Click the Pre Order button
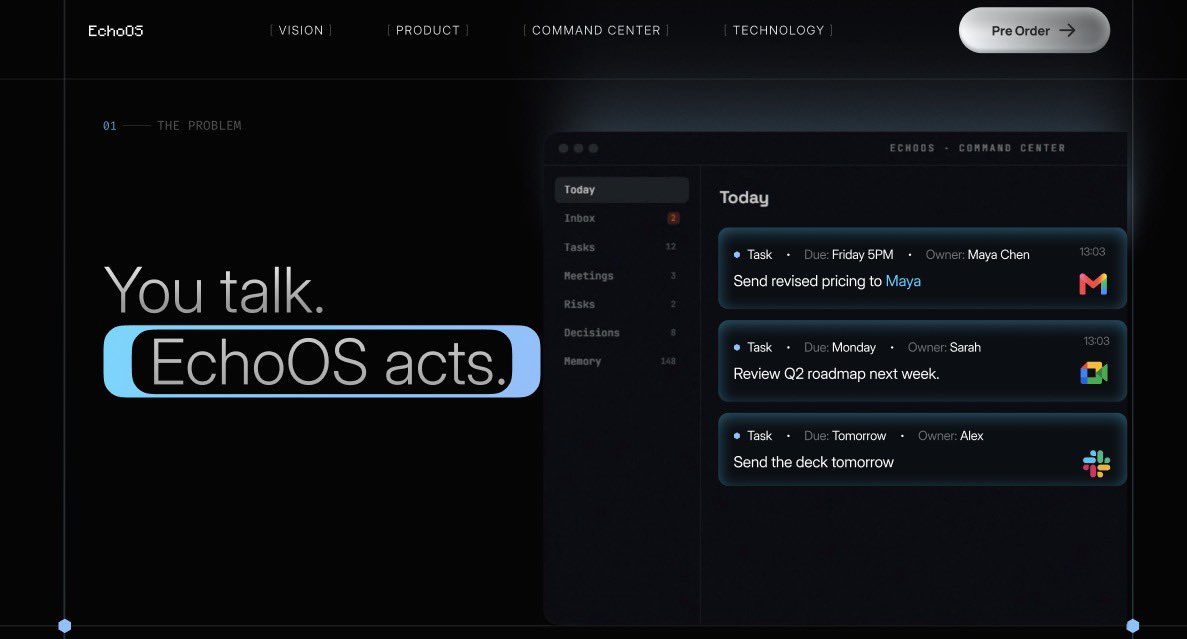 (x=1034, y=30)
